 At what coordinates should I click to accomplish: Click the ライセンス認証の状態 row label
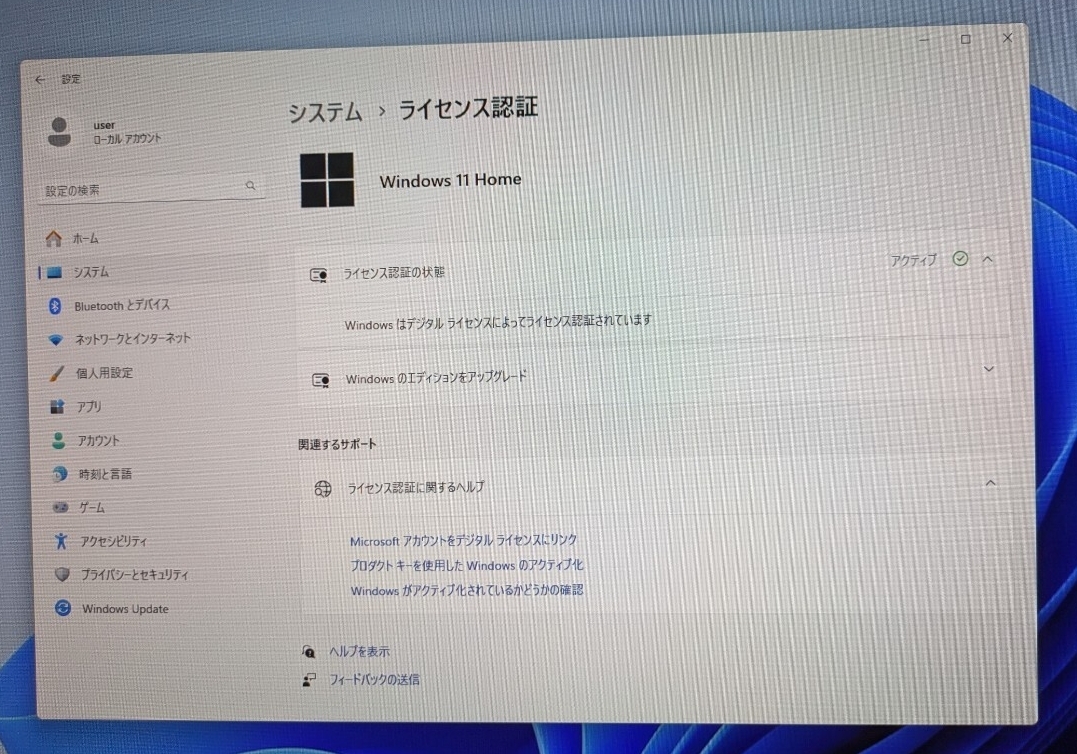[394, 273]
